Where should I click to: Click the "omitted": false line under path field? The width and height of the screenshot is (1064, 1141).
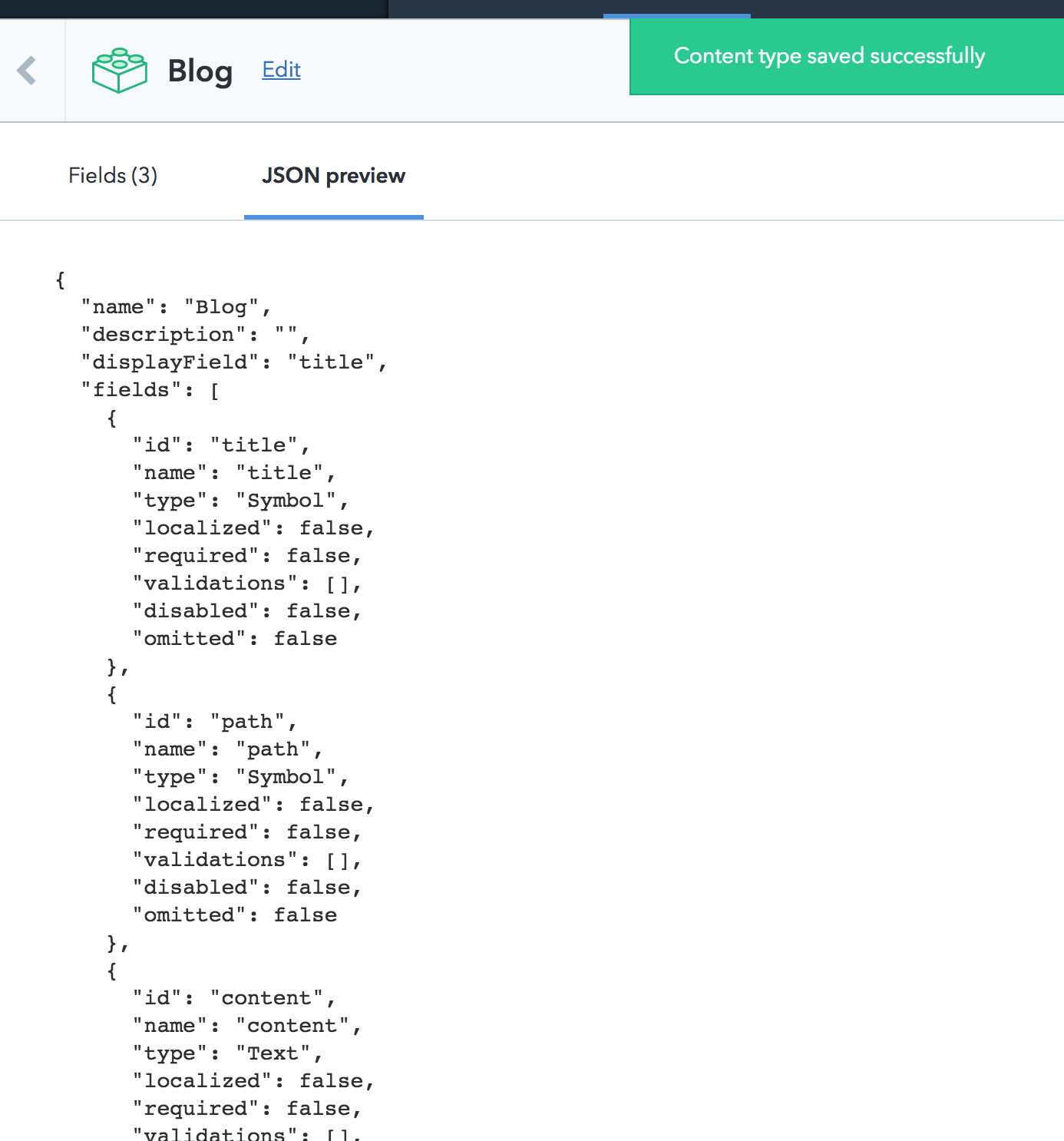[x=234, y=915]
